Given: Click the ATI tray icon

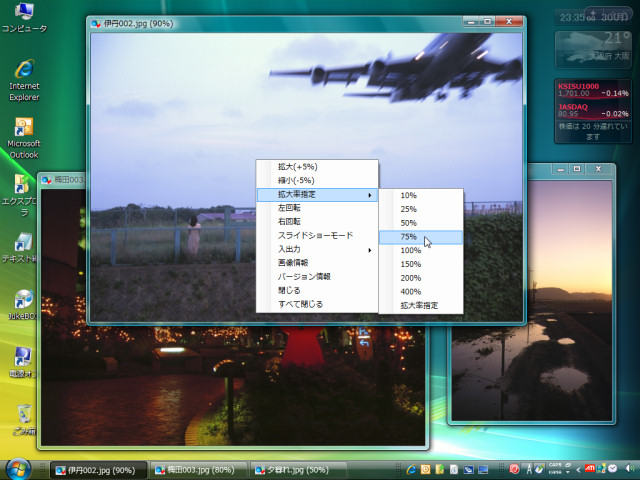Looking at the screenshot, I should pyautogui.click(x=590, y=468).
